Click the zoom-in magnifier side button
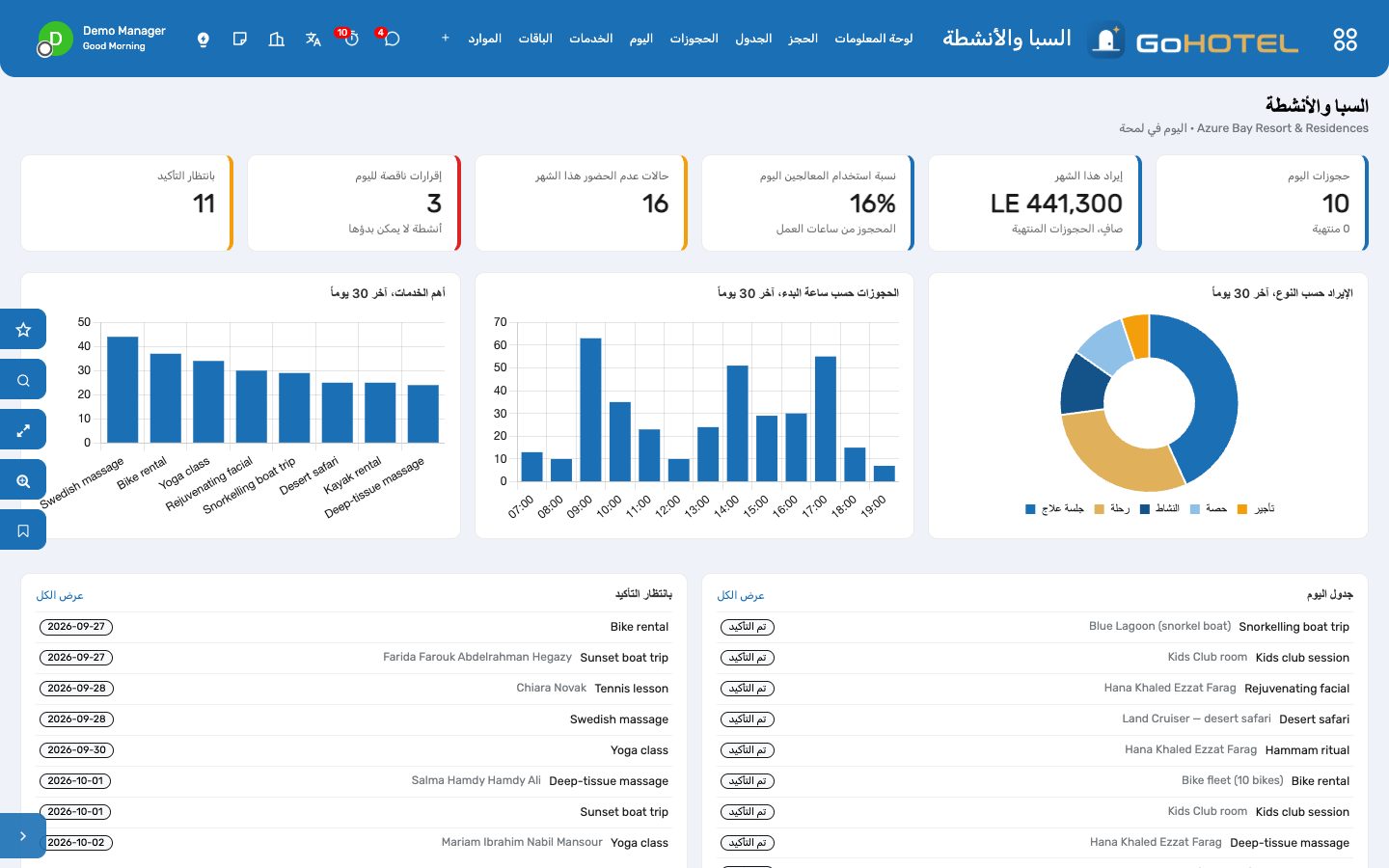Screen dimensions: 1389x868 pos(23,480)
